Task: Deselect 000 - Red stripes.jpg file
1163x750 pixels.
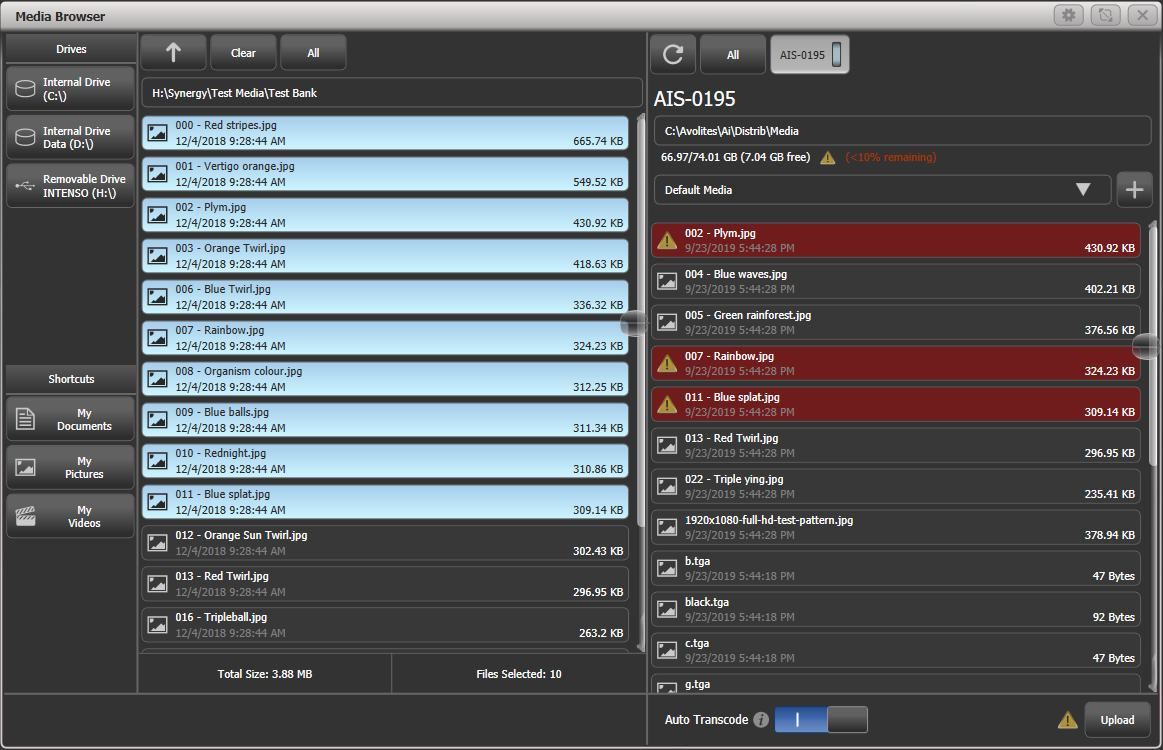Action: 385,133
